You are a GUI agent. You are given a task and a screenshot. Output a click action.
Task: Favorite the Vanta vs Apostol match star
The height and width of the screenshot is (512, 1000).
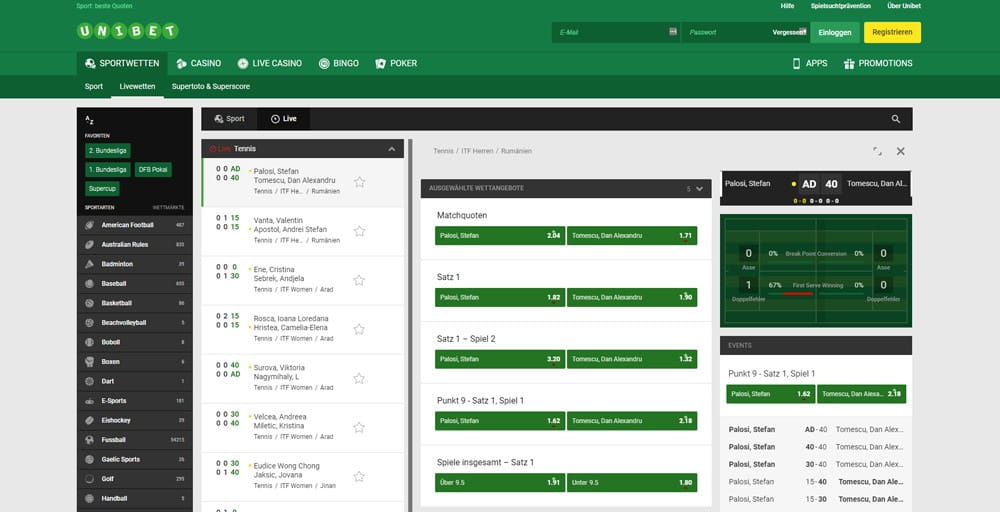360,231
